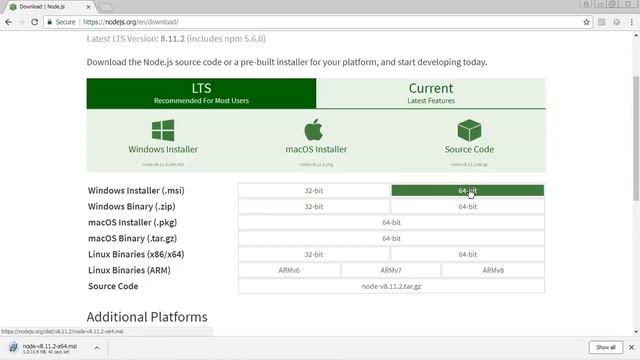Open the downloaded node-v8.11.2-x64.msi file
The image size is (640, 360).
pyautogui.click(x=49, y=348)
